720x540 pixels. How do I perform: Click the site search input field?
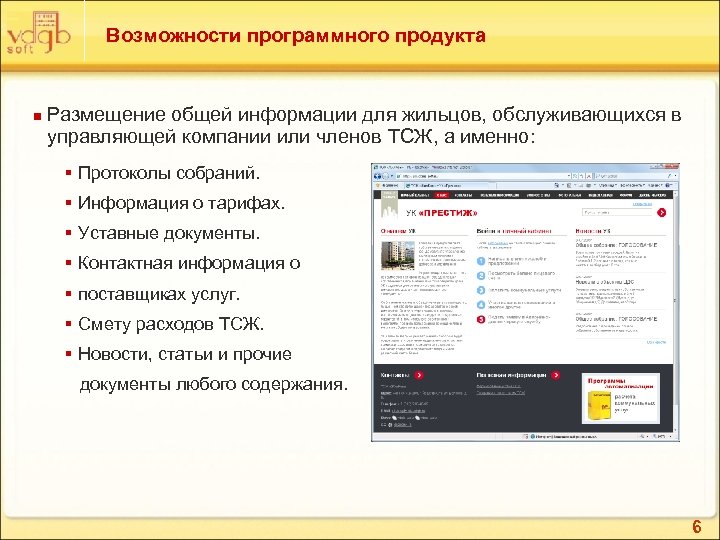tap(617, 212)
